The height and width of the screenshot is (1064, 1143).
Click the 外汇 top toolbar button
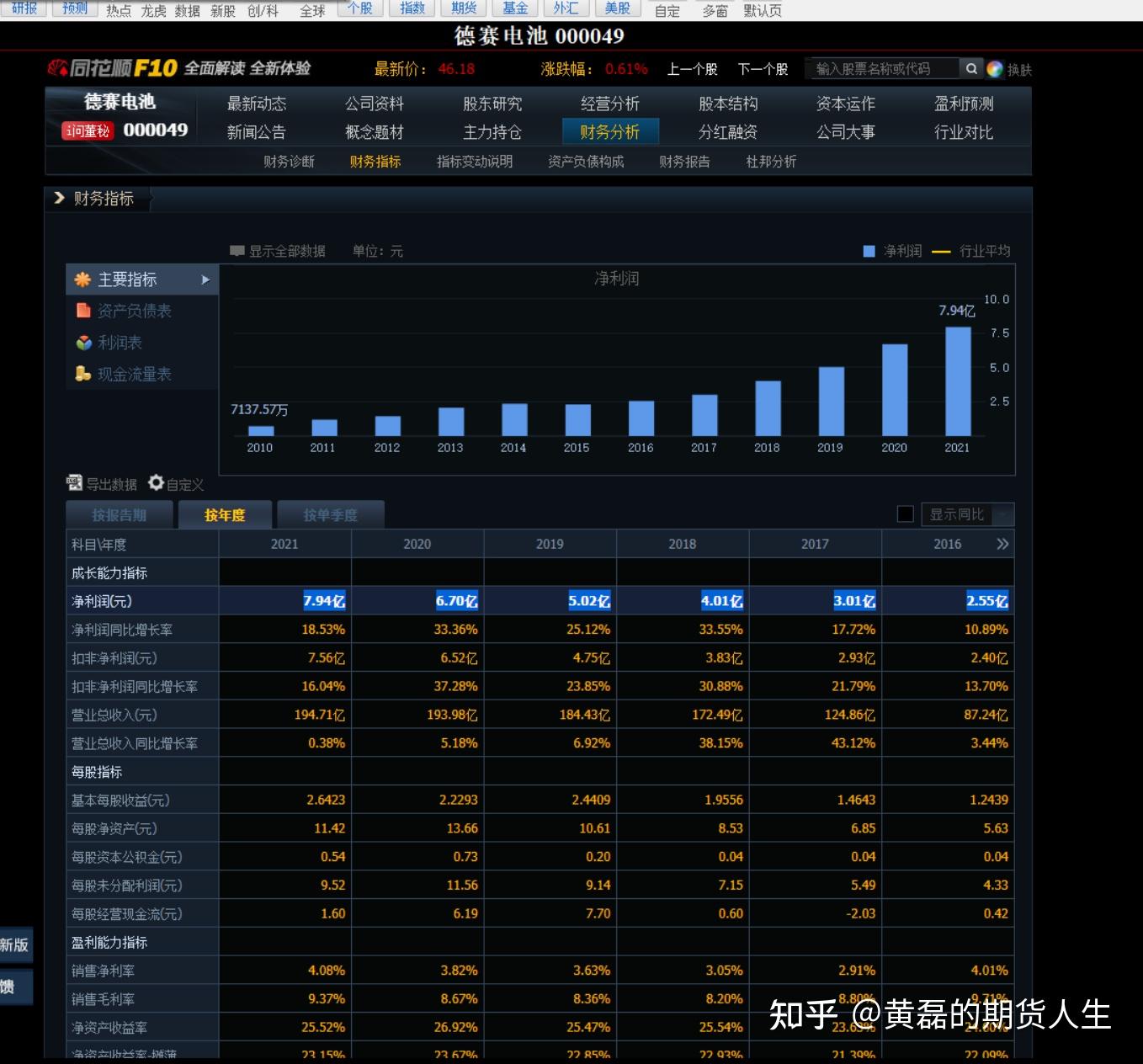(x=566, y=8)
